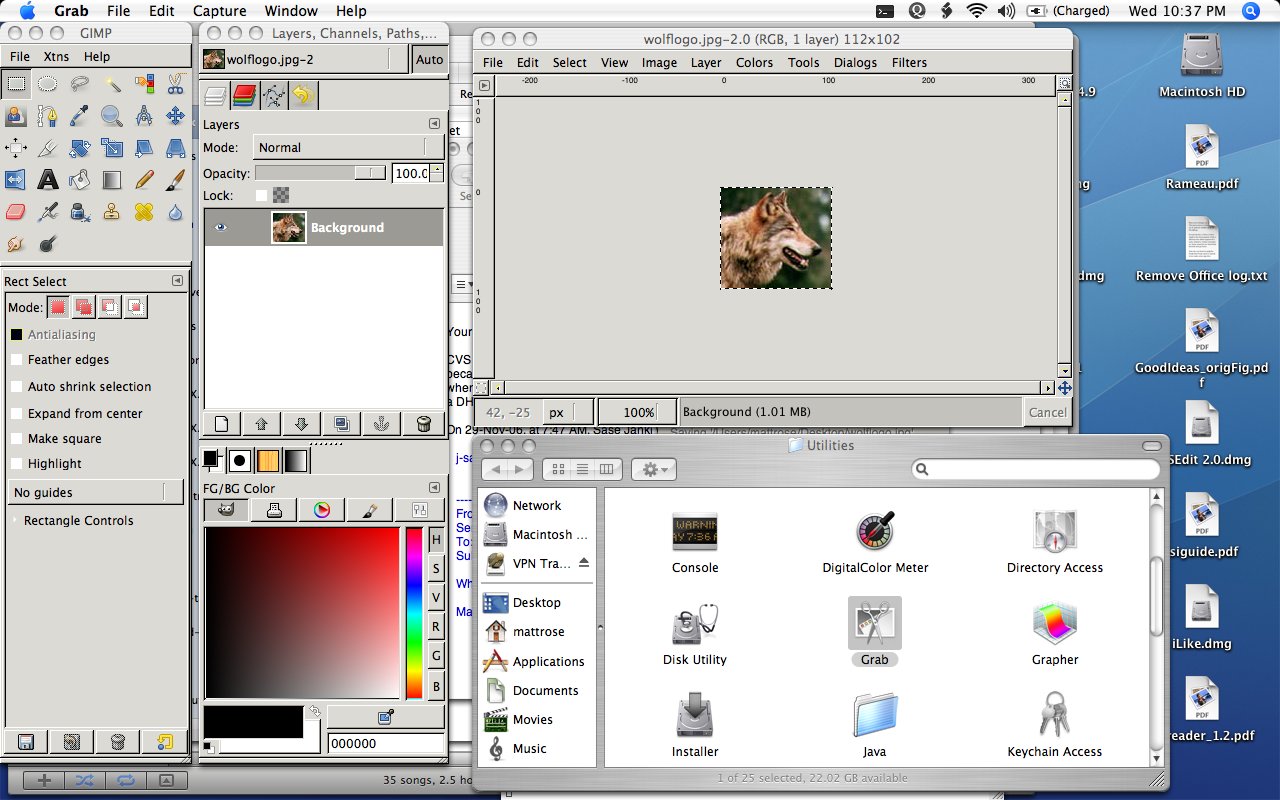Viewport: 1280px width, 800px height.
Task: Activate the Text tool
Action: [47, 180]
